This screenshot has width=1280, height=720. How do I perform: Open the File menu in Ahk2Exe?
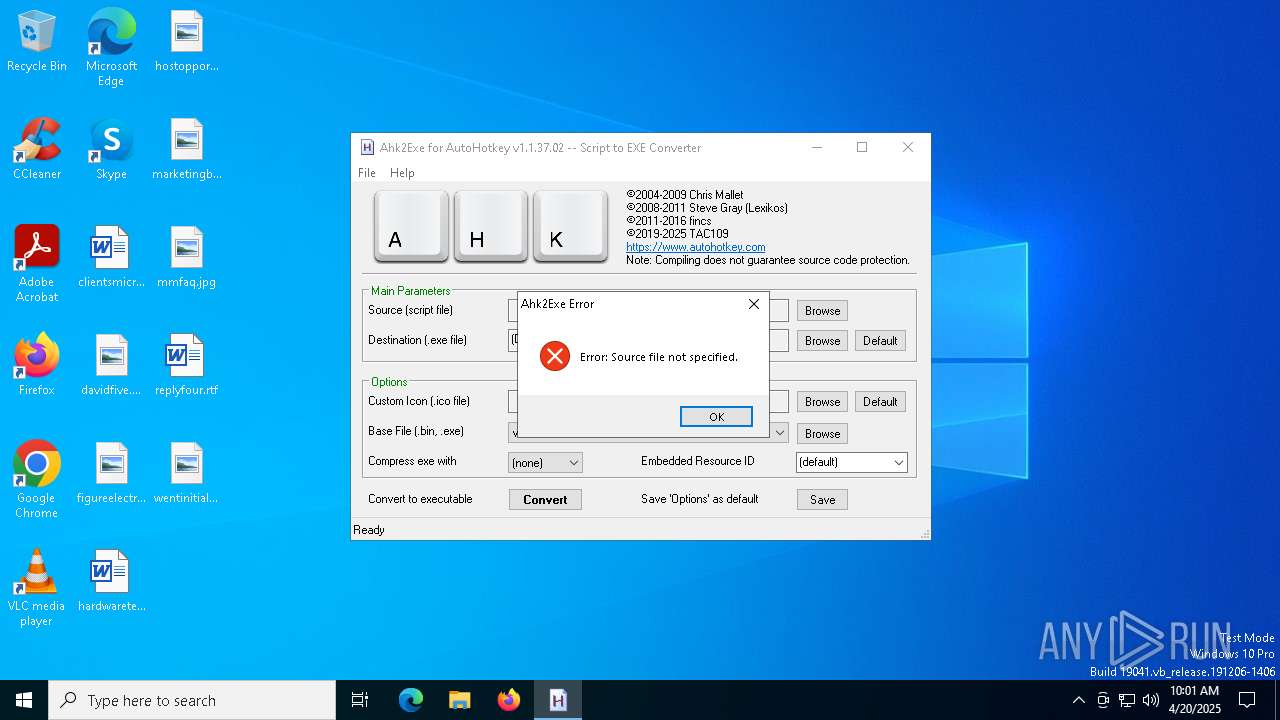367,173
